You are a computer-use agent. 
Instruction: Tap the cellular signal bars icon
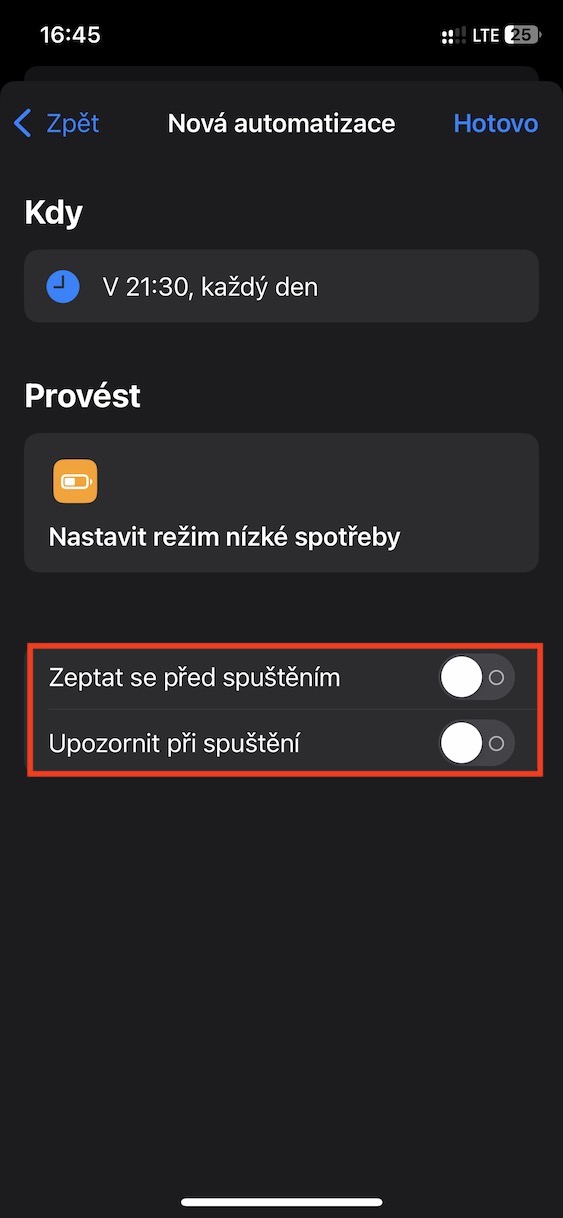click(453, 35)
